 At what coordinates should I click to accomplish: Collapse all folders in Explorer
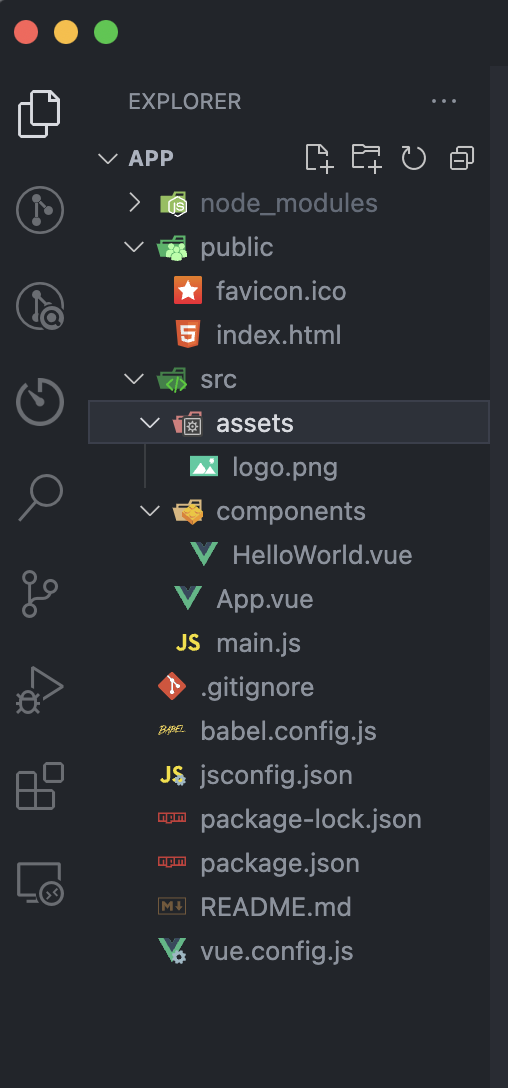[x=462, y=158]
